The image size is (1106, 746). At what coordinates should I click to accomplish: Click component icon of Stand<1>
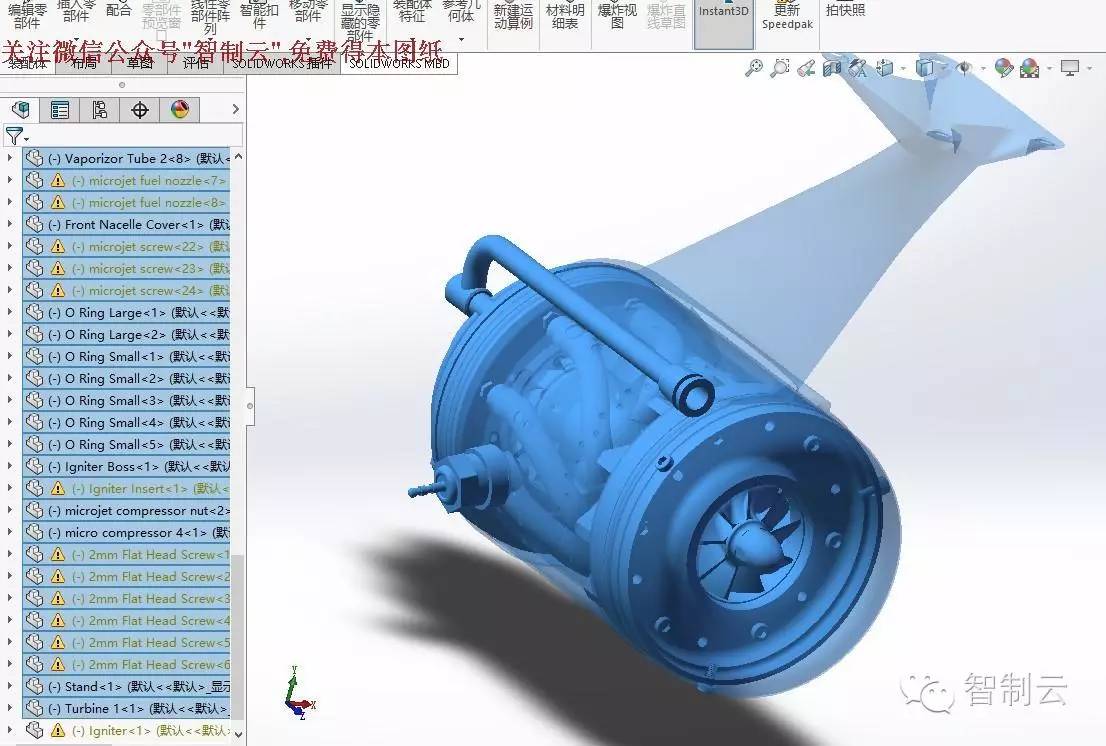click(x=34, y=687)
